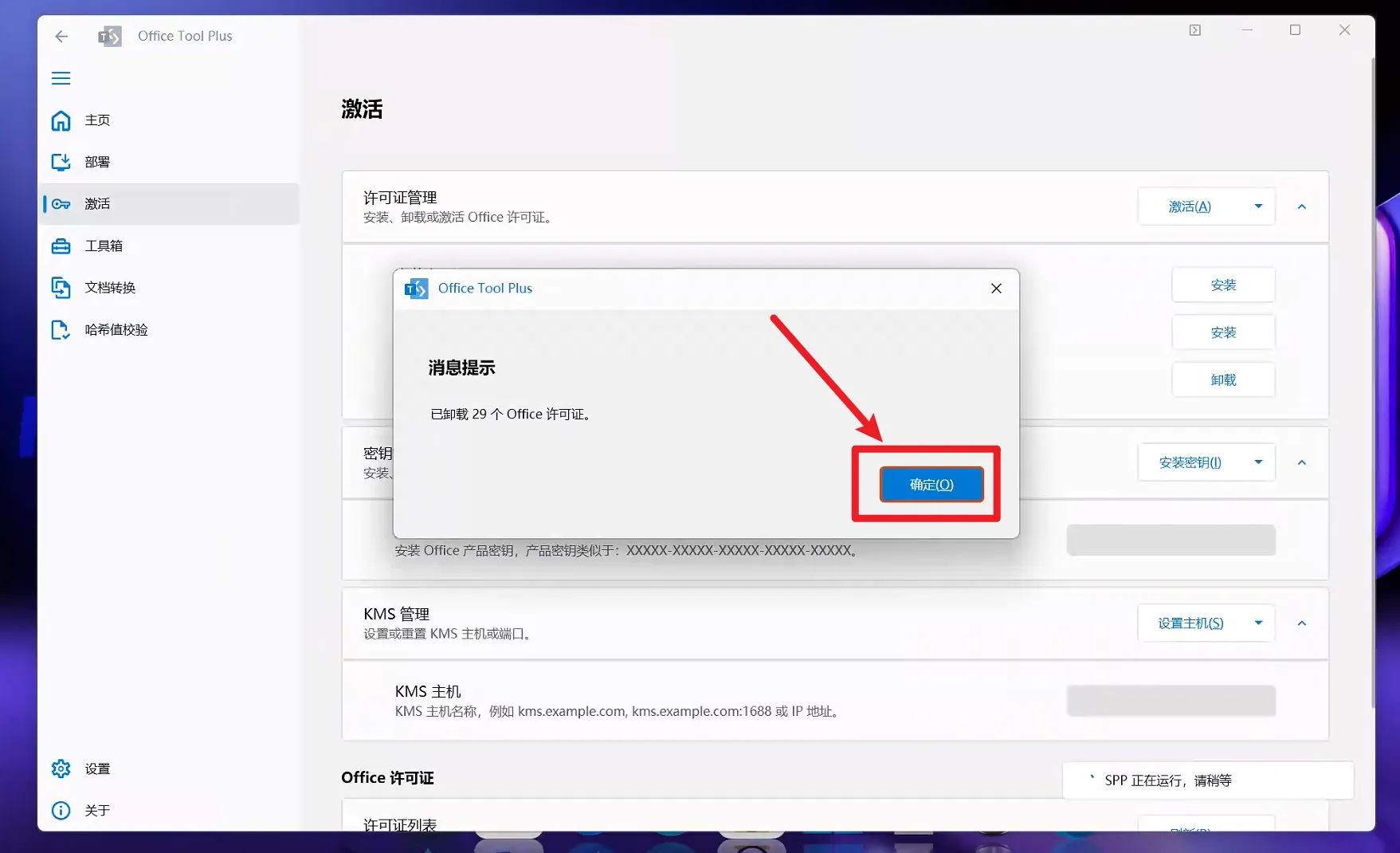Click the message 已卸载 29 个 Office 许可证
The image size is (1400, 853).
point(512,415)
